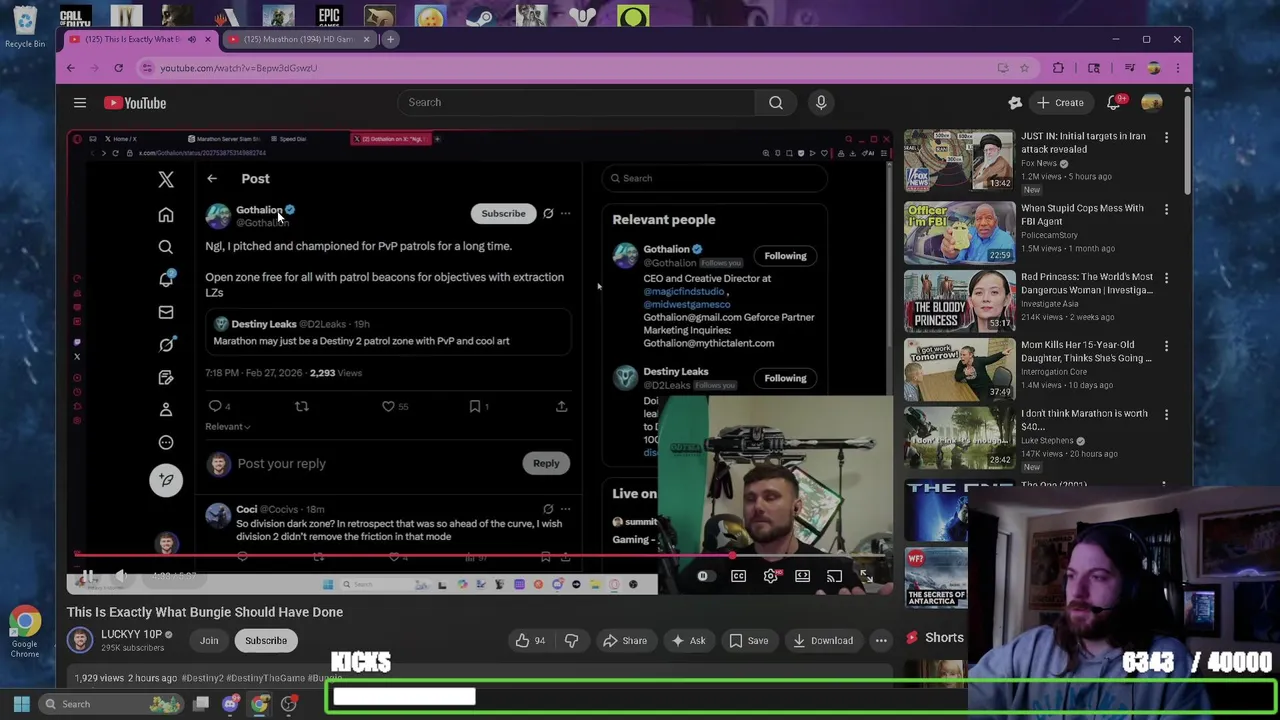
Task: Start voice search with the microphone
Action: [x=821, y=102]
